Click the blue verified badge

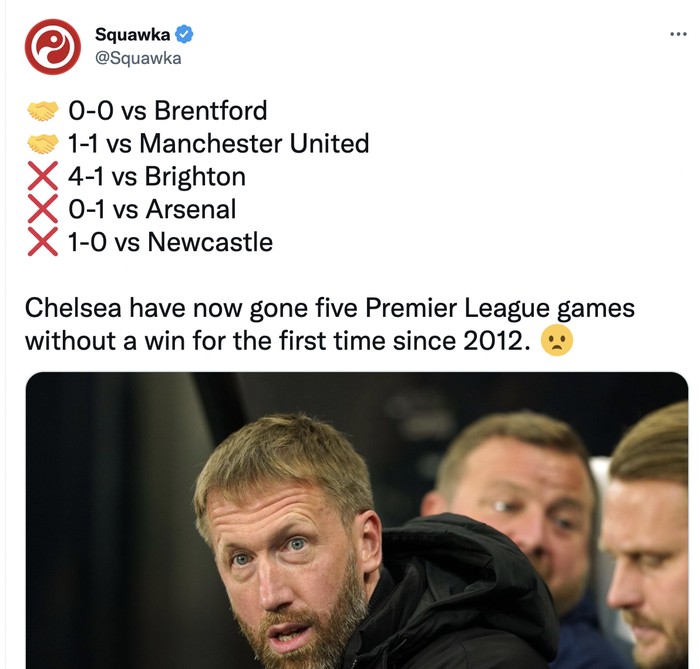184,34
